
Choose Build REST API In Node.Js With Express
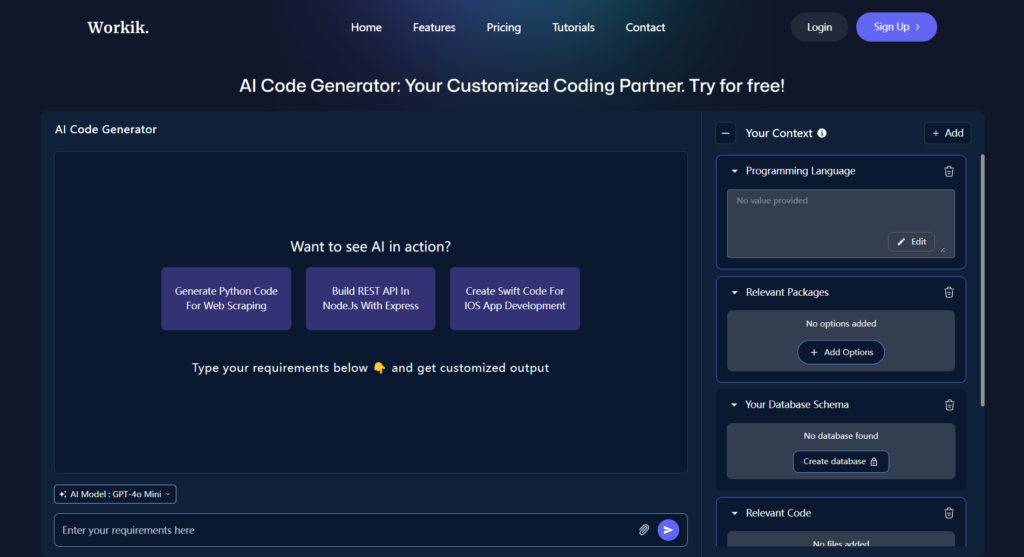tap(370, 298)
